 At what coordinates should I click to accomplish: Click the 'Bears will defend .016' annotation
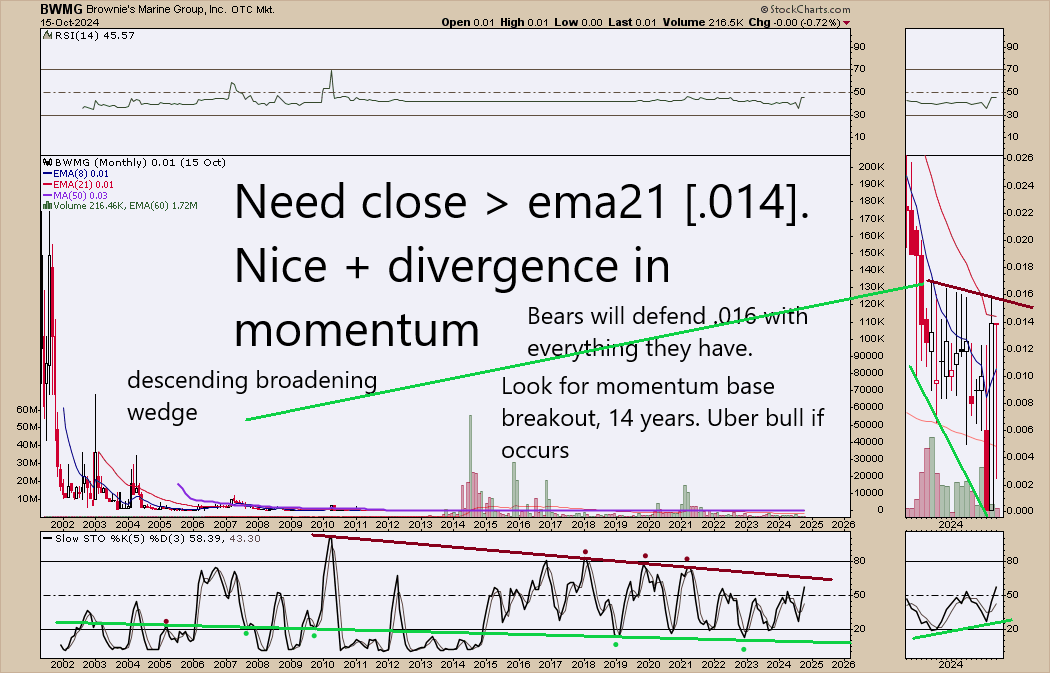click(x=668, y=332)
